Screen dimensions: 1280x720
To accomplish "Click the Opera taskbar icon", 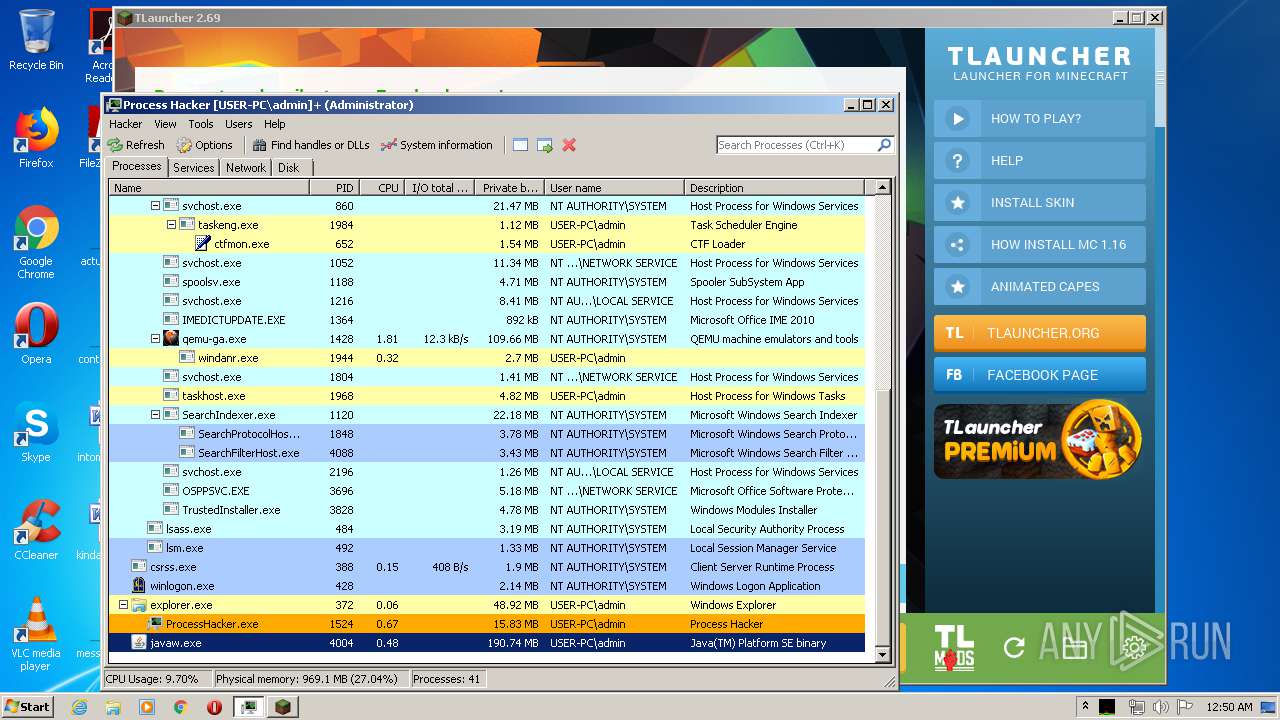I will 214,707.
